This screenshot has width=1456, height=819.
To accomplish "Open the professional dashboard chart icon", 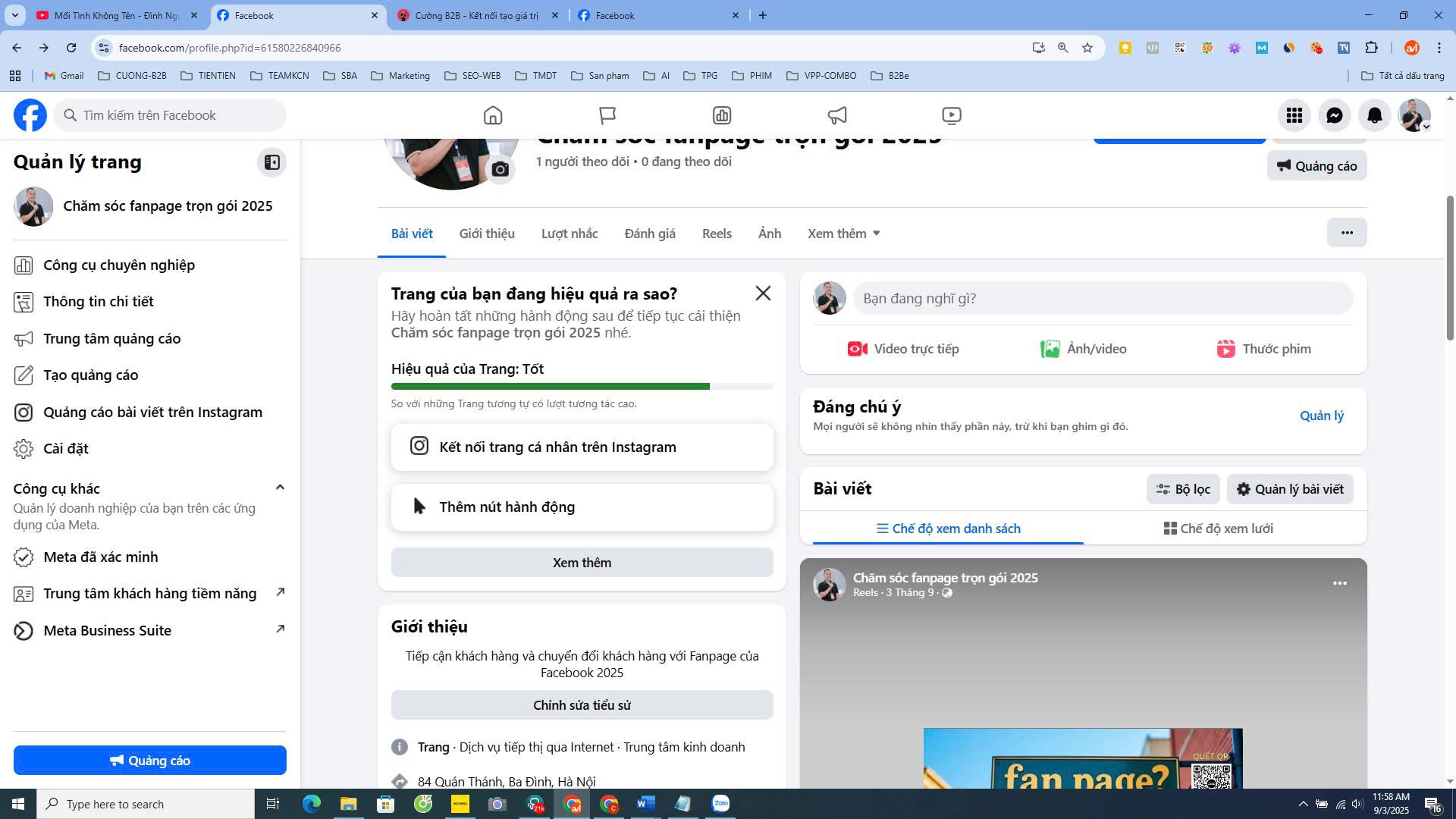I will 722,115.
